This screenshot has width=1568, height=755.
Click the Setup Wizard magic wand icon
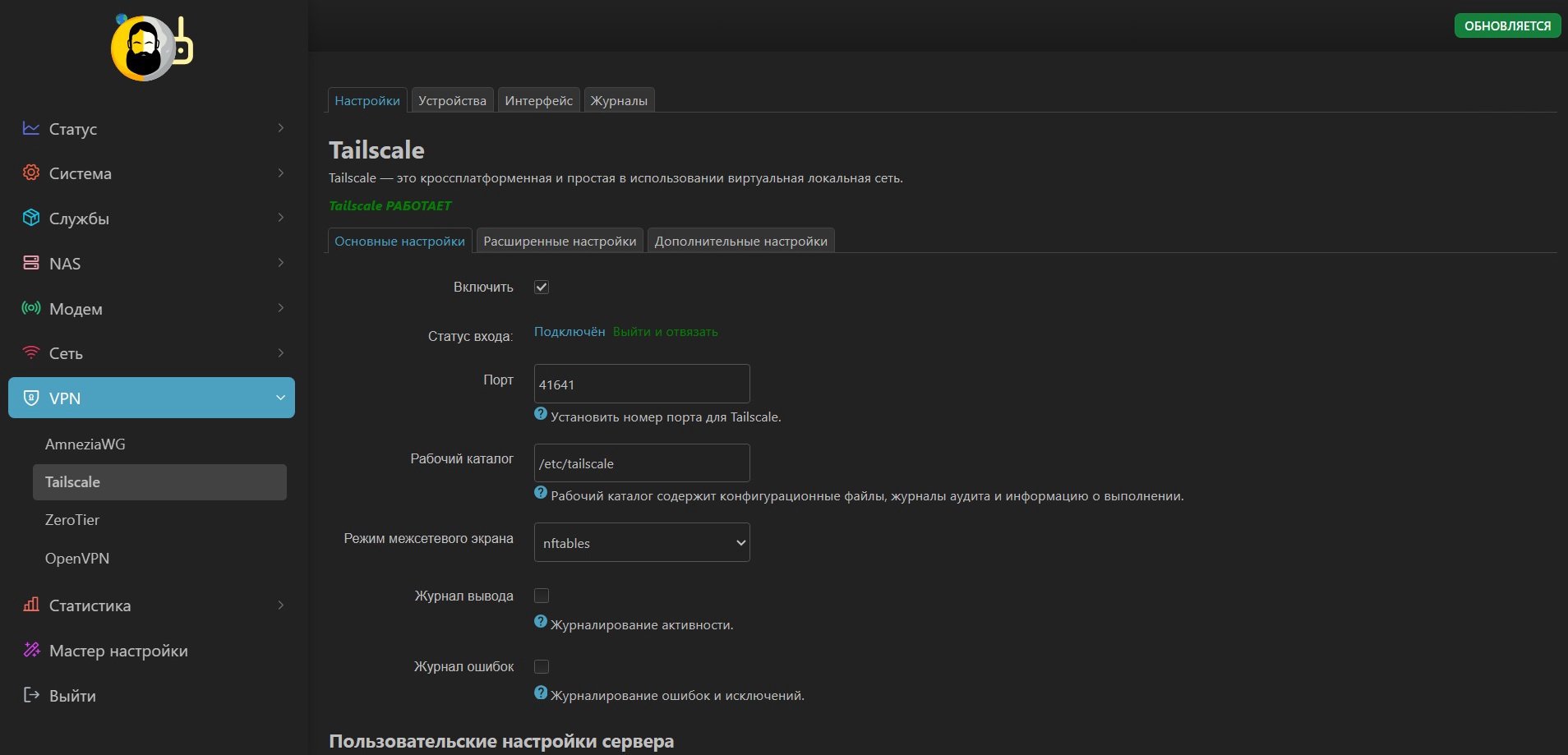tap(31, 650)
